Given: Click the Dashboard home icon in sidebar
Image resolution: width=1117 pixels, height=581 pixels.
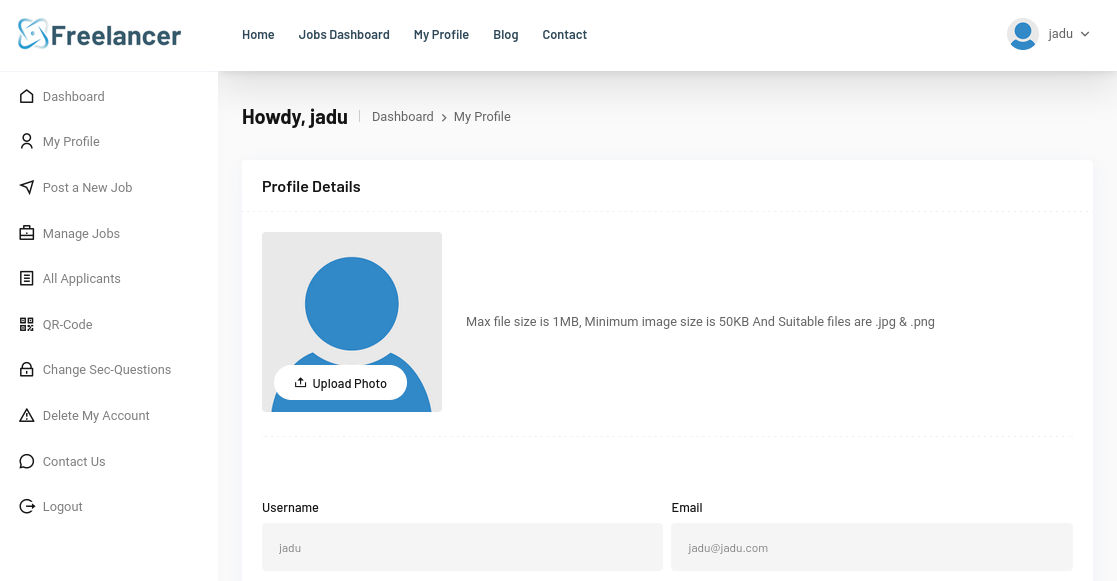Looking at the screenshot, I should click(x=26, y=96).
